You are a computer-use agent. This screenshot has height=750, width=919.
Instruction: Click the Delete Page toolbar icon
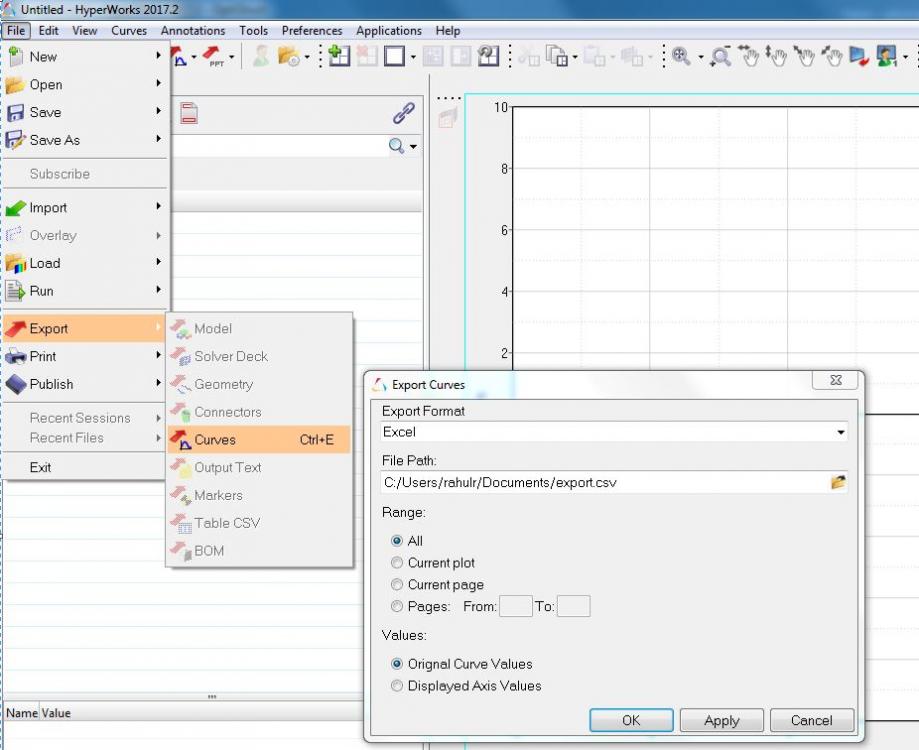(x=367, y=56)
